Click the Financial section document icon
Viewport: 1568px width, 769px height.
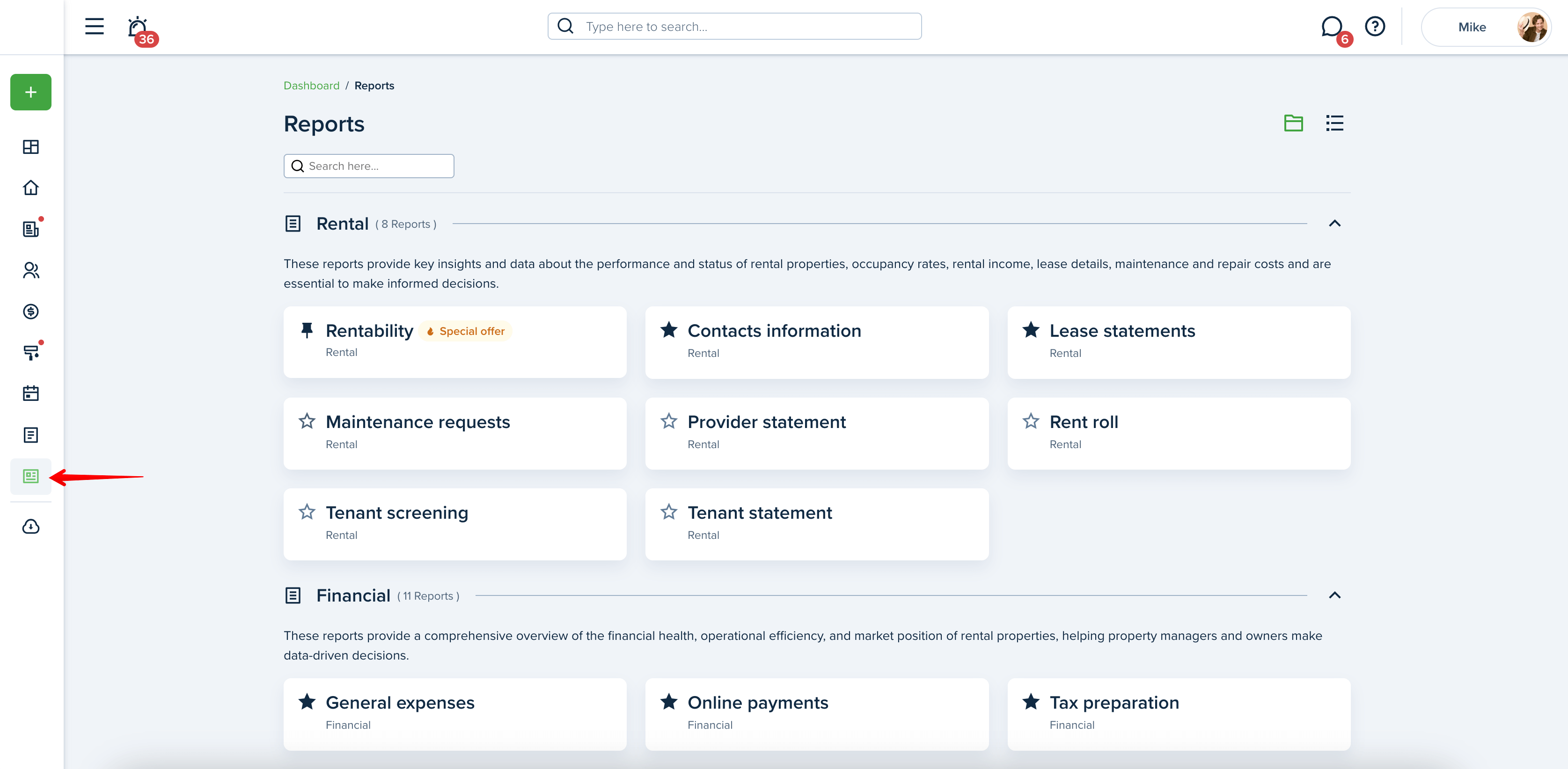point(293,595)
